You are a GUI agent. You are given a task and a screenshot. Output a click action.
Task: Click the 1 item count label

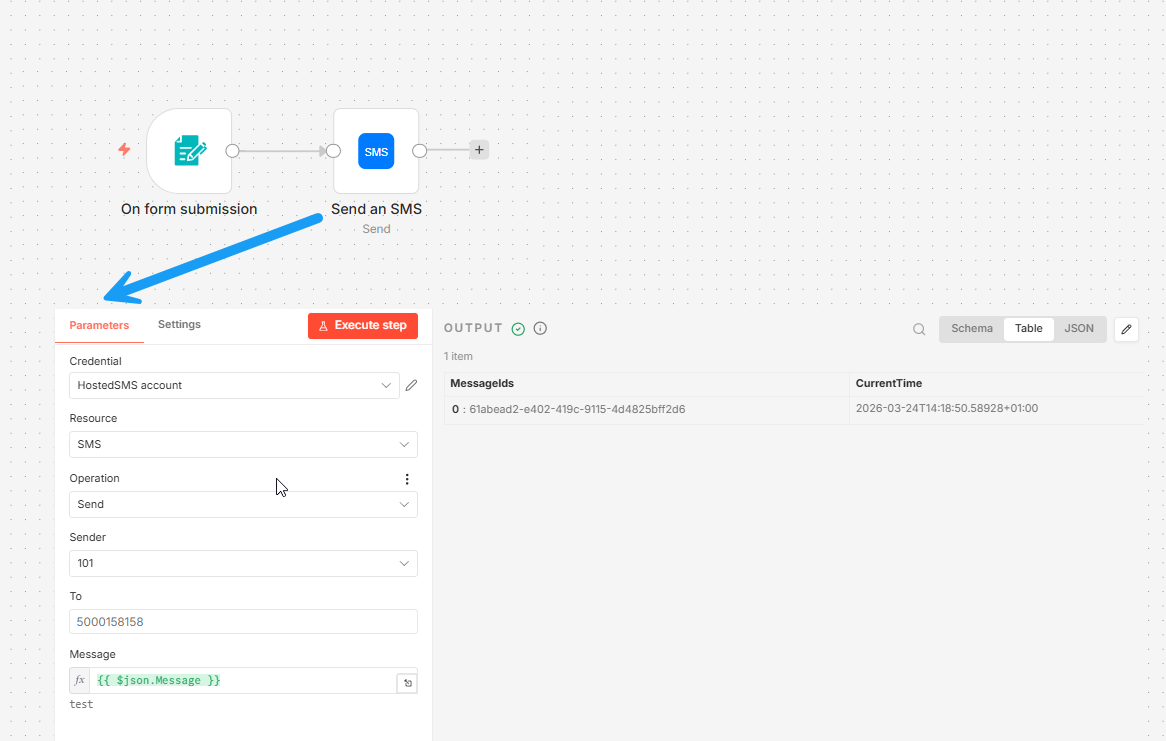(458, 356)
